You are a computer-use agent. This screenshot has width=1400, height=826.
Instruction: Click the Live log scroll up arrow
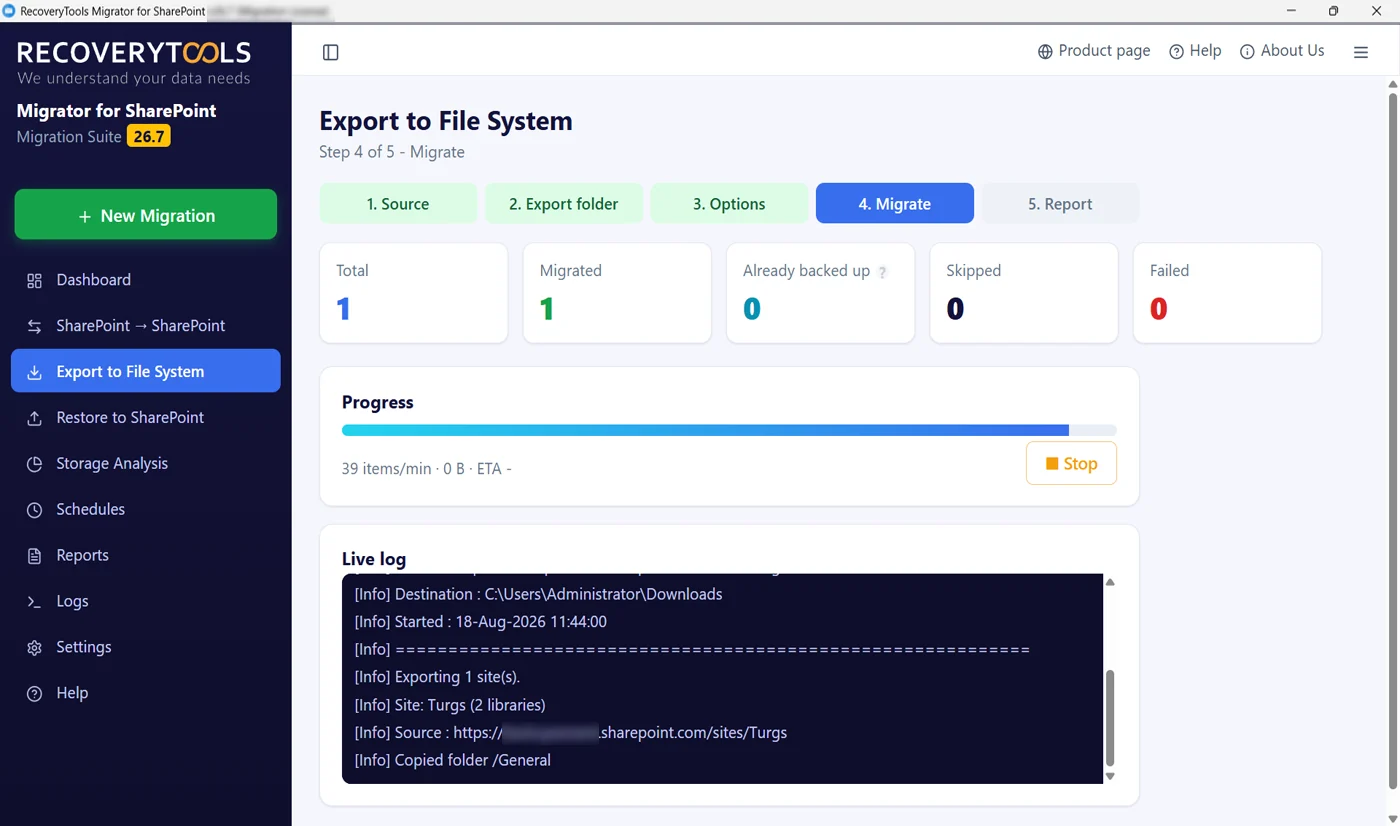(1110, 582)
